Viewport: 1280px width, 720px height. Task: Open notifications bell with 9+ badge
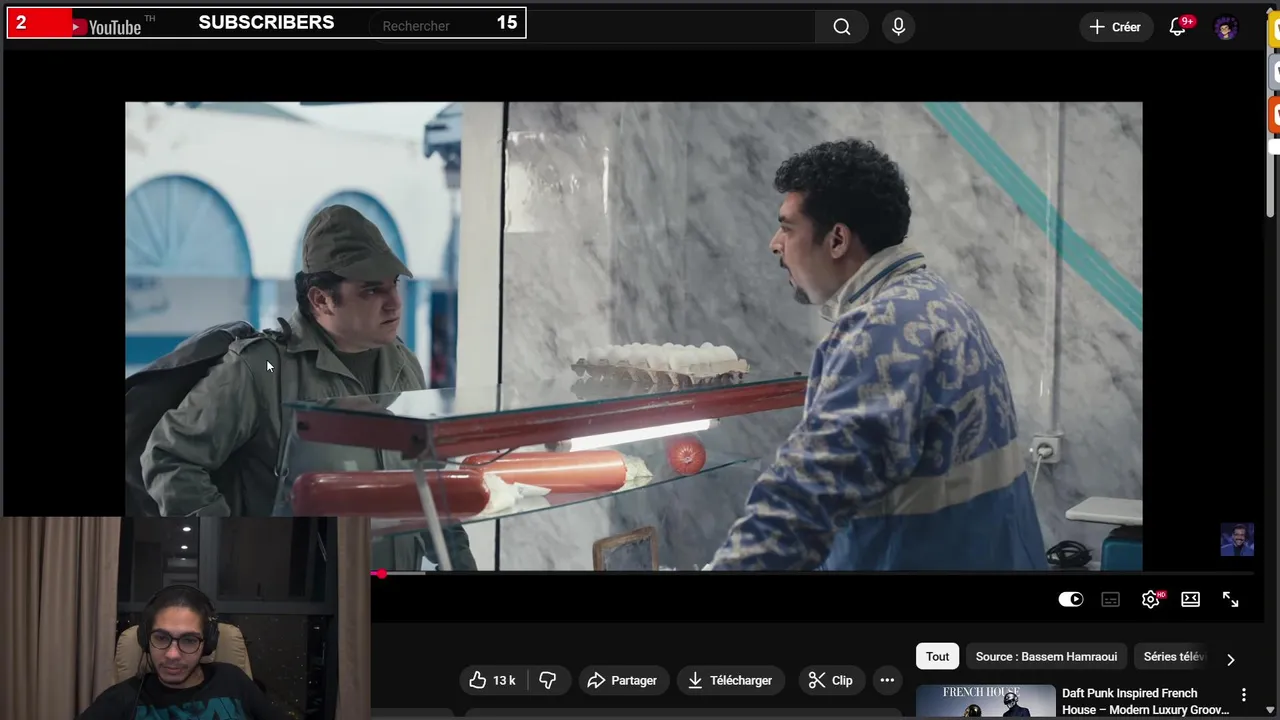(x=1178, y=27)
